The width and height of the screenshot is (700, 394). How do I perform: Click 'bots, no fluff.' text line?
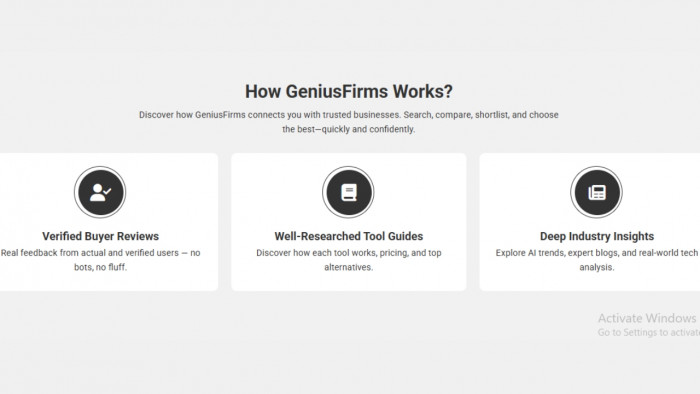[100, 267]
